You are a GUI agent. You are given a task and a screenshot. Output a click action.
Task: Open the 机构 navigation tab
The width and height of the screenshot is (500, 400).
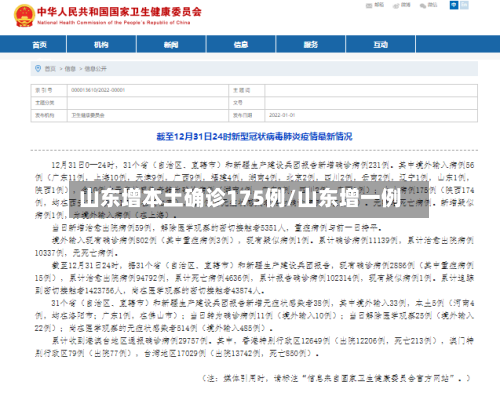coord(101,44)
